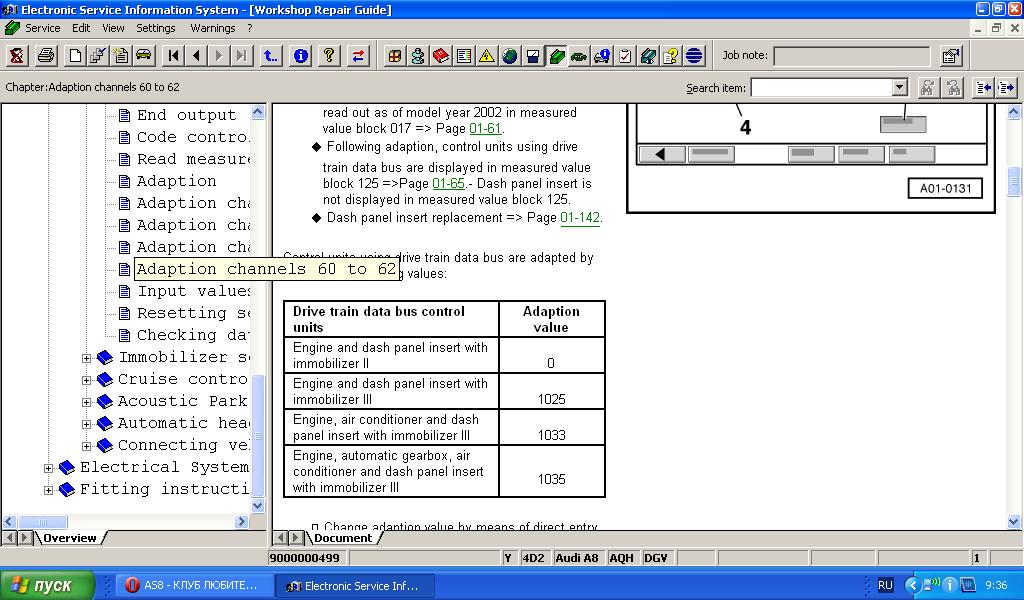Go to previous page with left arrow

[197, 56]
